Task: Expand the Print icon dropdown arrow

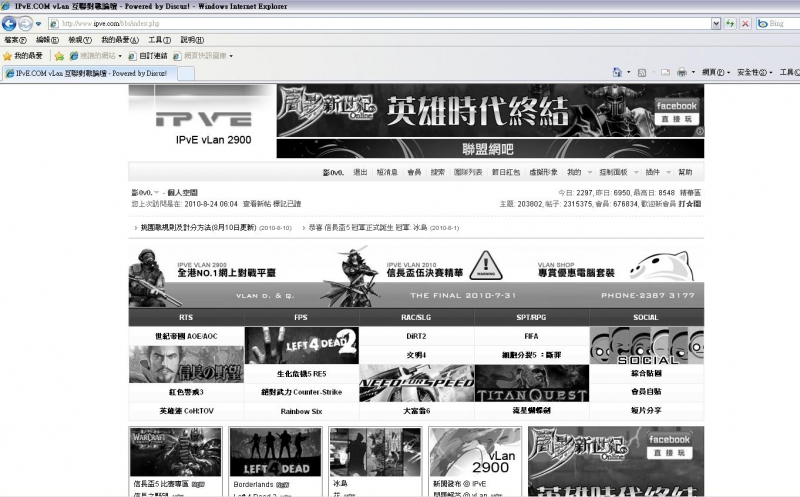Action: [693, 72]
